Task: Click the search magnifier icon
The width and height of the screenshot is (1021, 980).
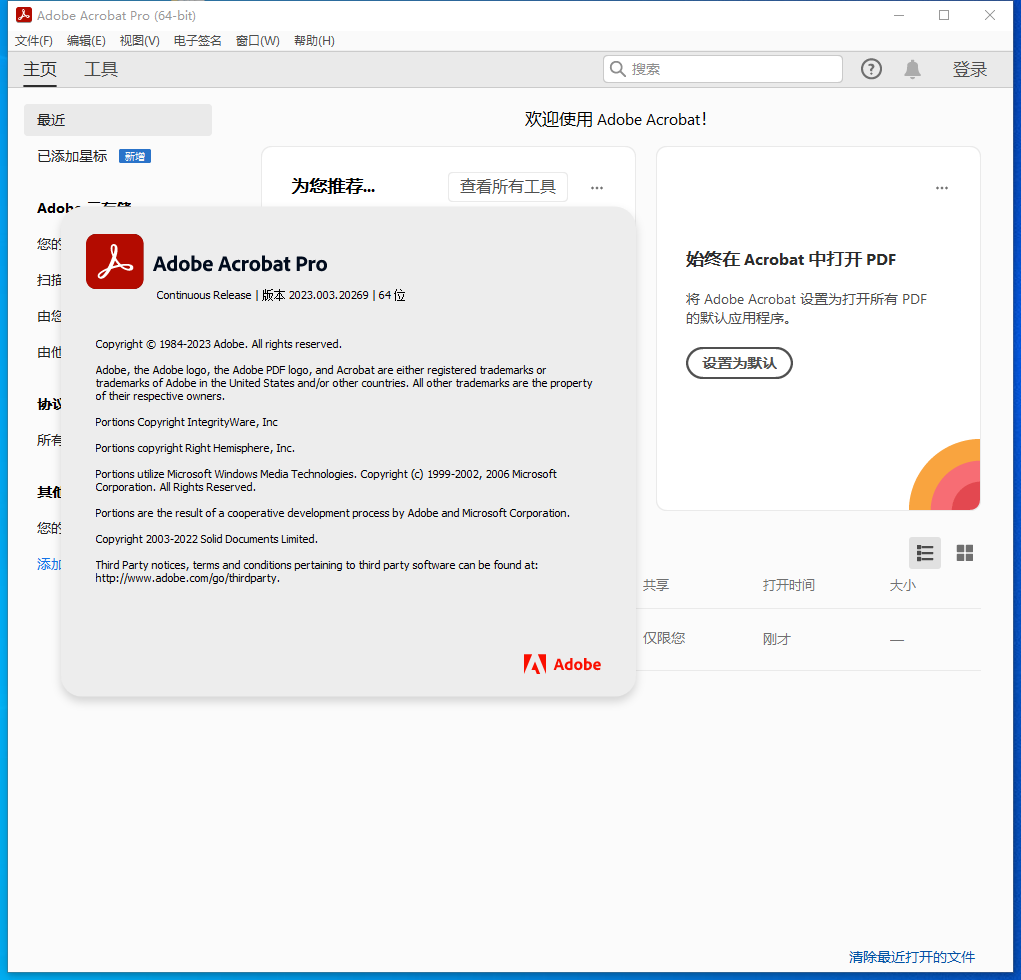Action: click(618, 69)
